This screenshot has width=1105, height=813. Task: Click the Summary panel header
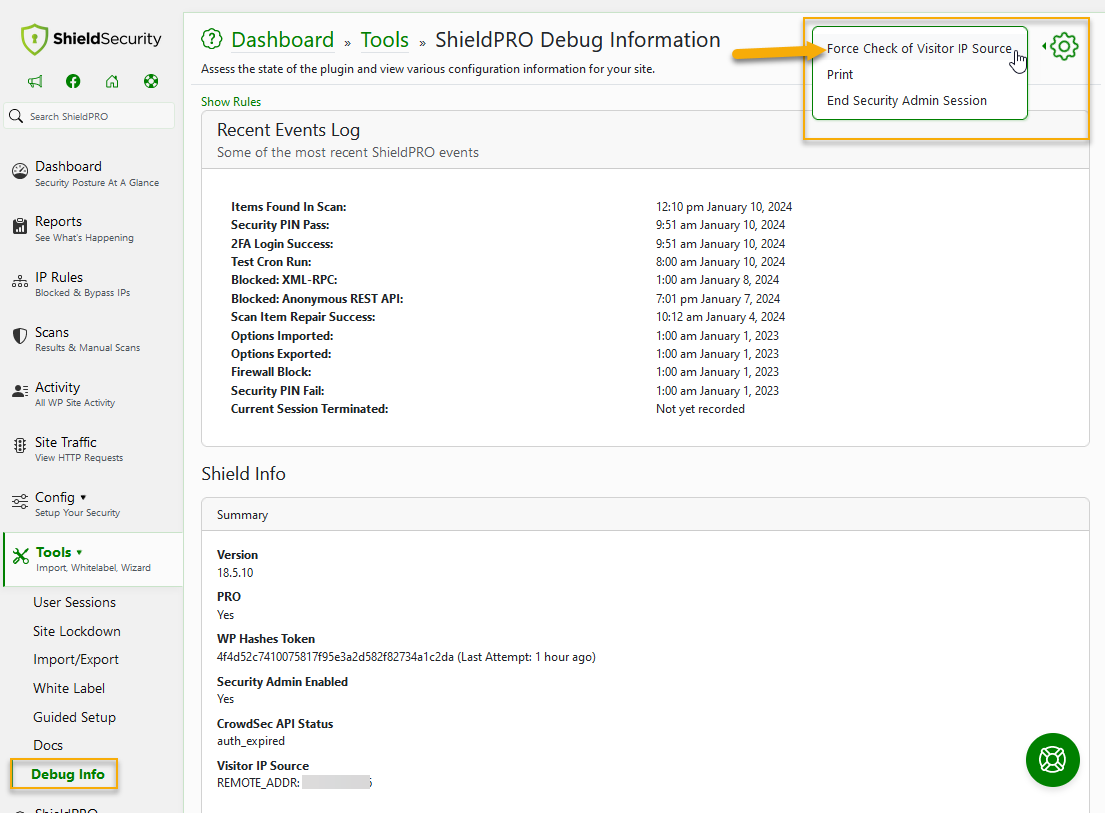click(646, 514)
